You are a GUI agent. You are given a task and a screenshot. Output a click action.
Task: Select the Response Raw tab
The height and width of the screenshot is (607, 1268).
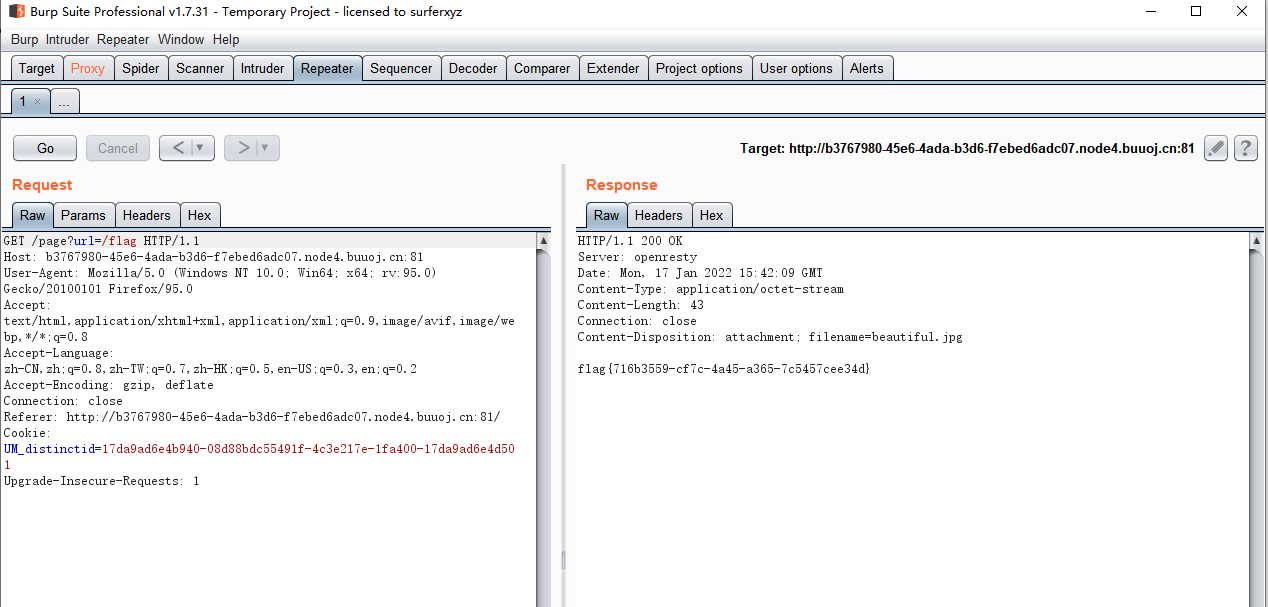tap(607, 215)
